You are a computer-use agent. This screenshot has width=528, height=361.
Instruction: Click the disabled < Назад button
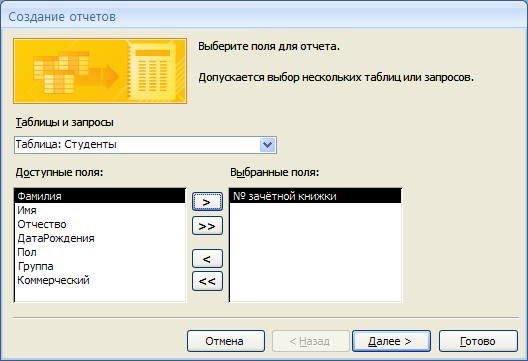[310, 341]
